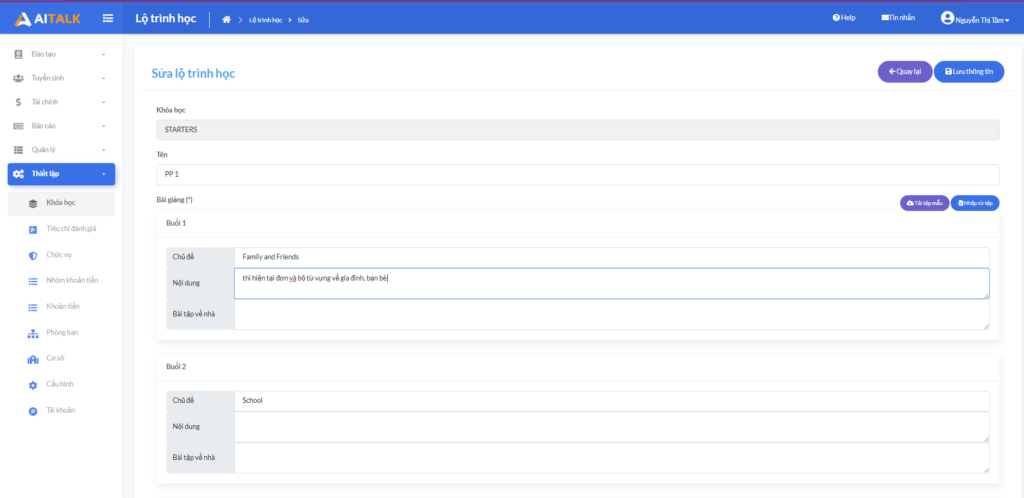This screenshot has height=498, width=1024.
Task: Open the Nguyễn Thị Tâm account dropdown
Action: (x=982, y=20)
